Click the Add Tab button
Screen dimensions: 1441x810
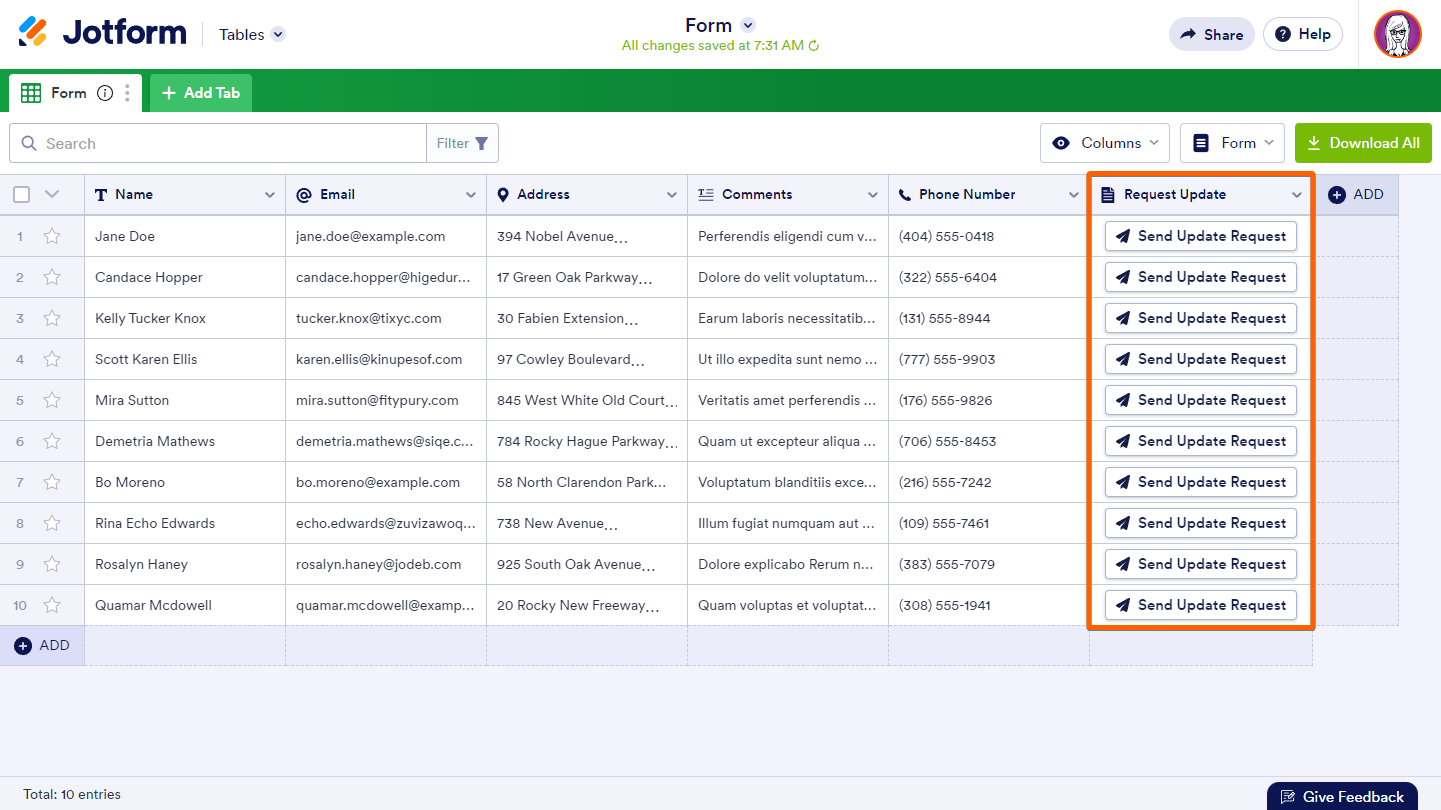201,93
